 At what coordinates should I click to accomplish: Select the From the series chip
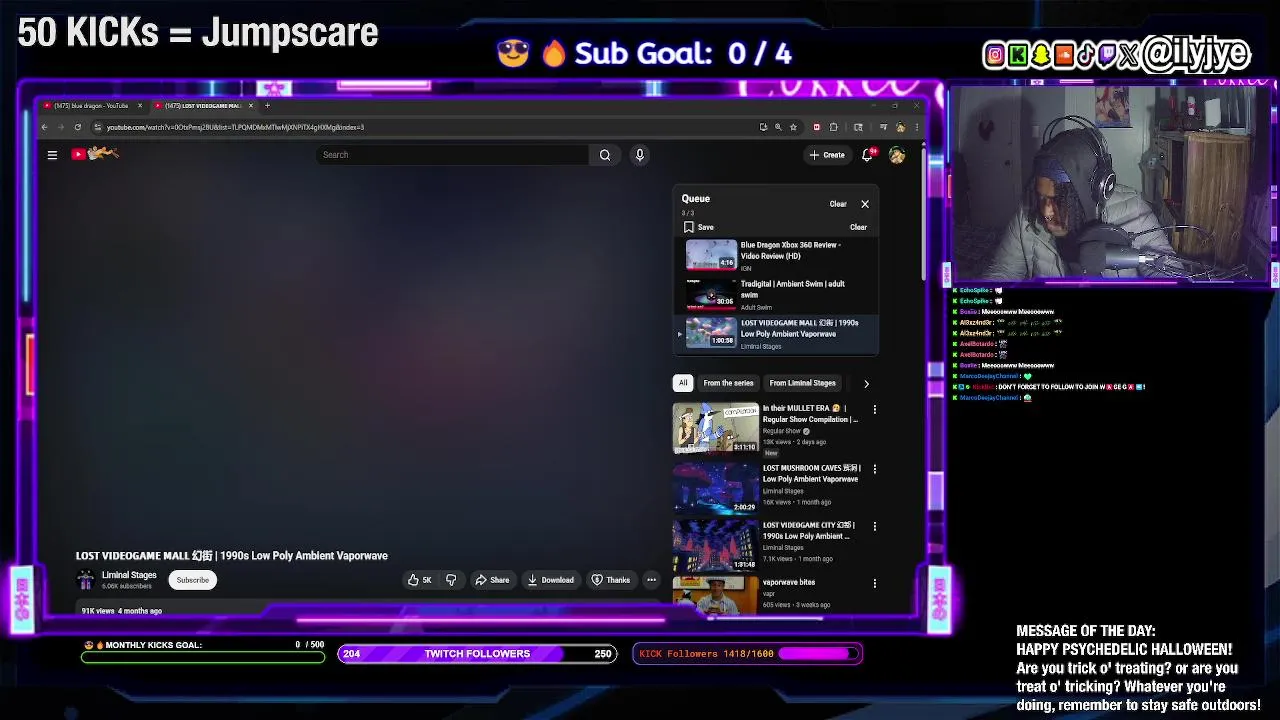[728, 383]
